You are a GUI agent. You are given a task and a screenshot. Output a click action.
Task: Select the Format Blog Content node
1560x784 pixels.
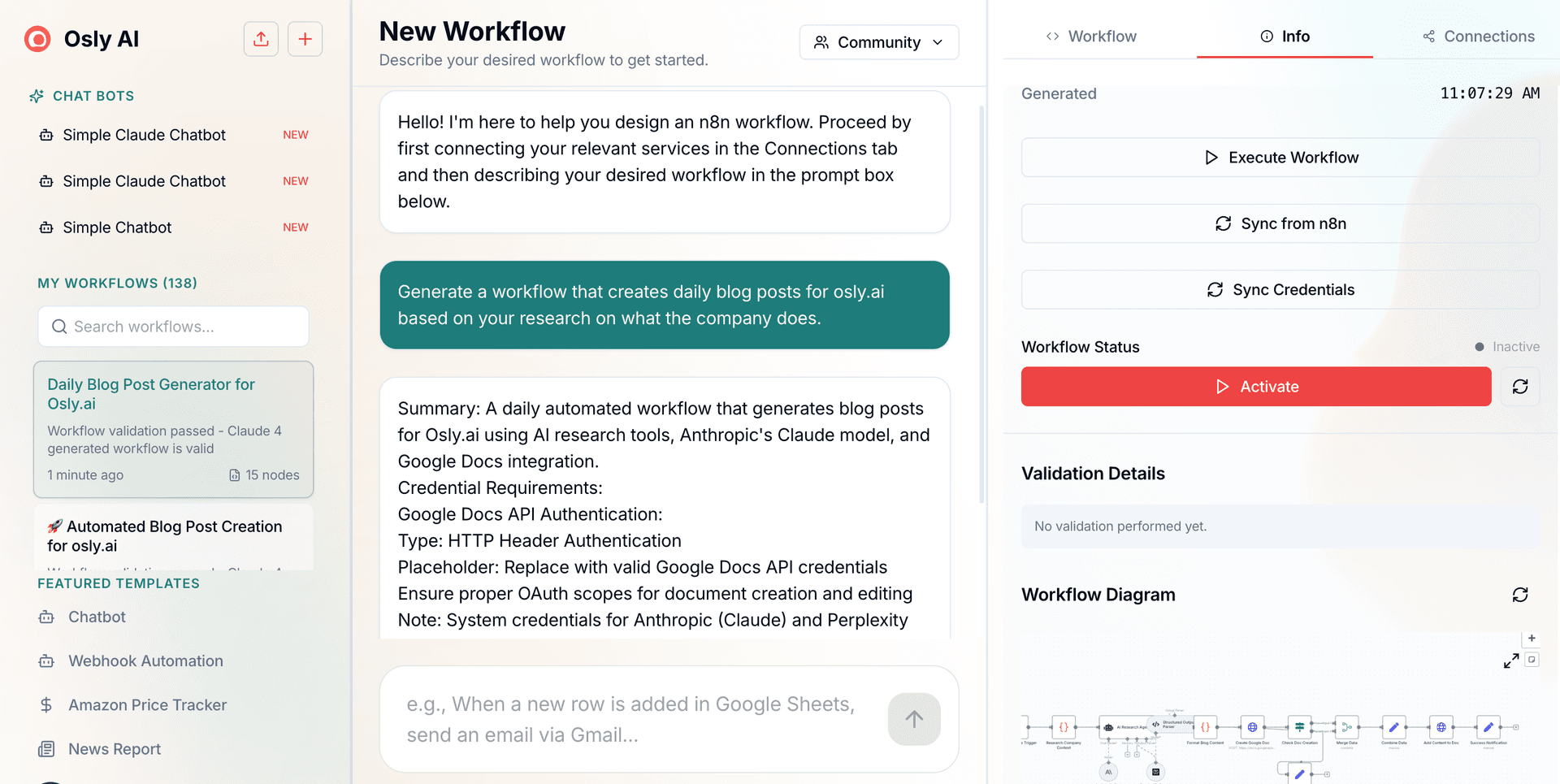pos(1205,727)
